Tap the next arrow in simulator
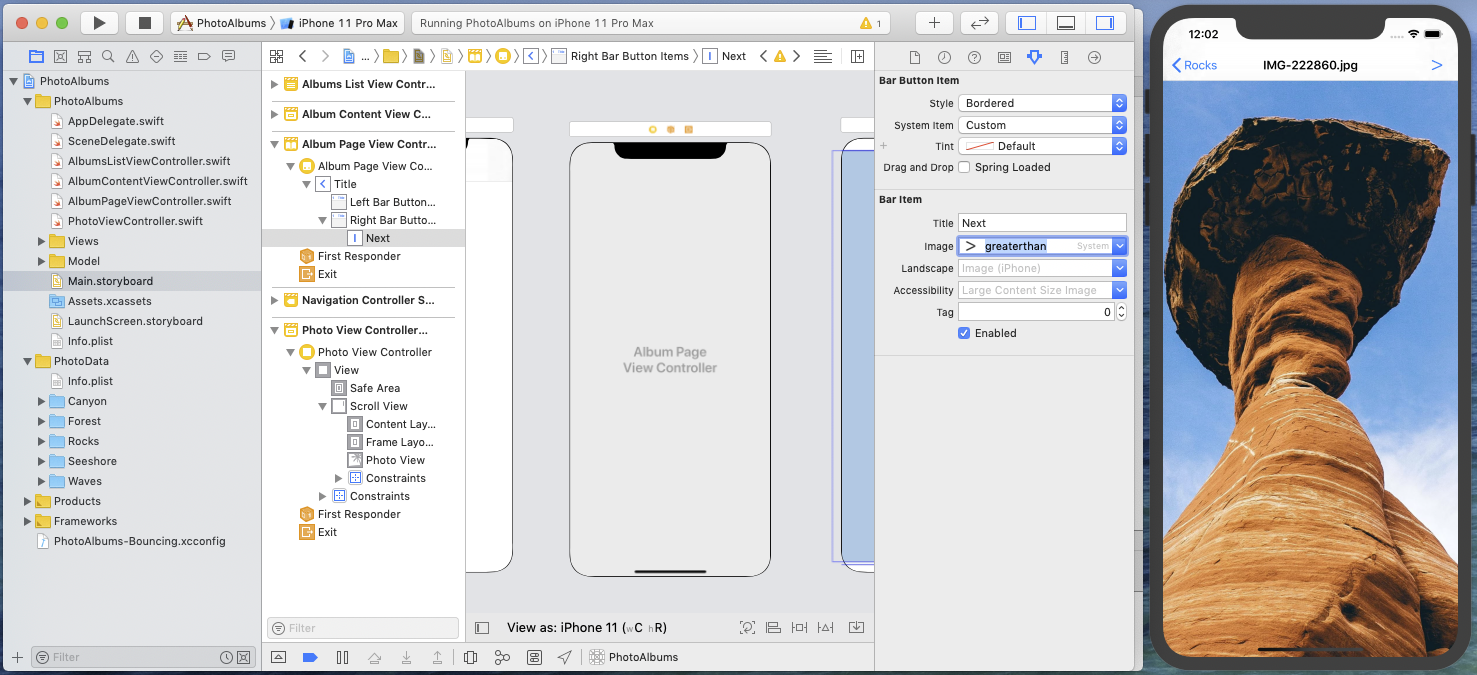The image size is (1477, 675). 1437,65
